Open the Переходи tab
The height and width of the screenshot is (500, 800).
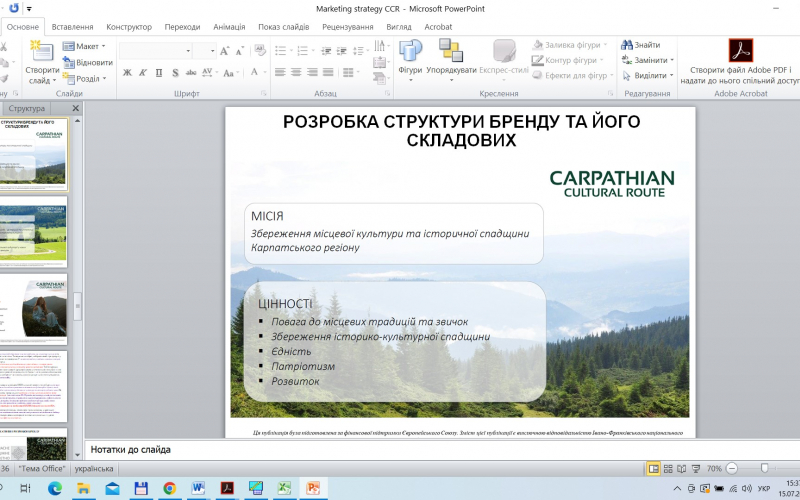(182, 27)
